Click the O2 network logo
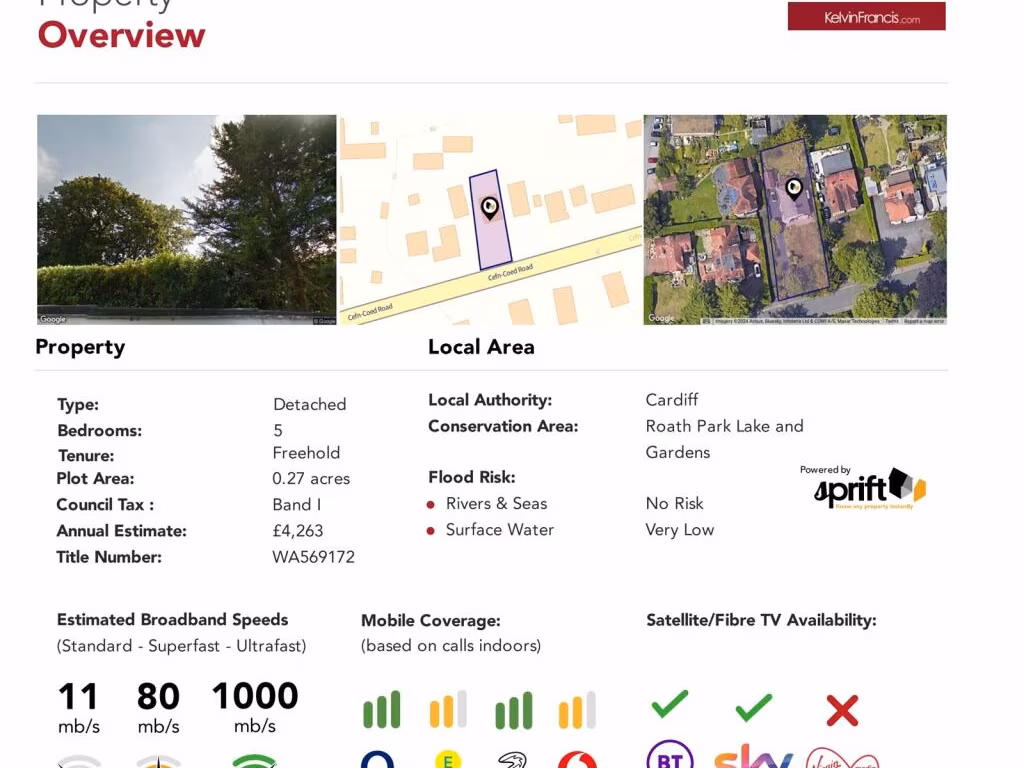This screenshot has width=1024, height=768. (378, 760)
